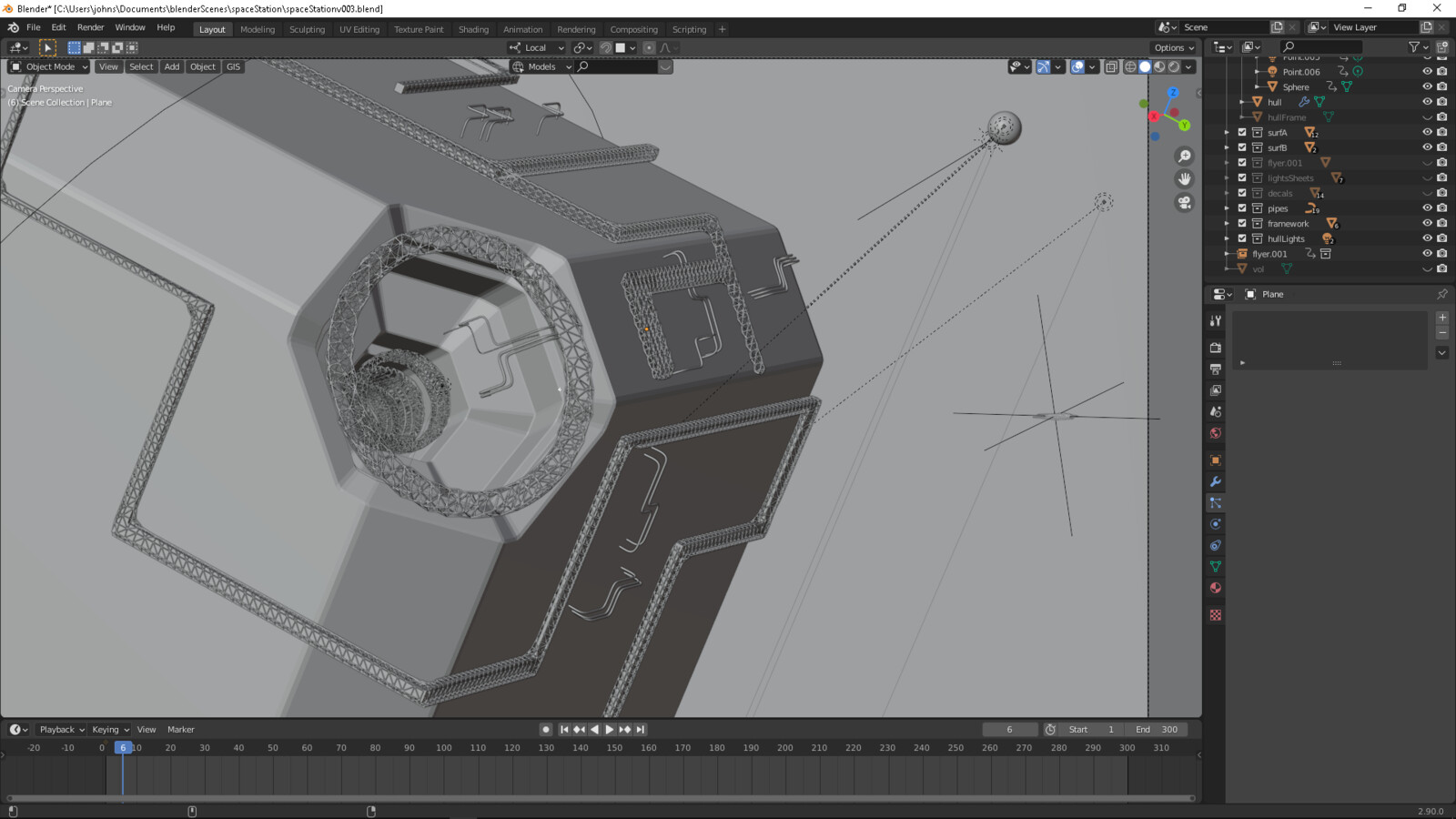1456x819 pixels.
Task: Click the End frame 300 field
Action: pyautogui.click(x=1157, y=729)
